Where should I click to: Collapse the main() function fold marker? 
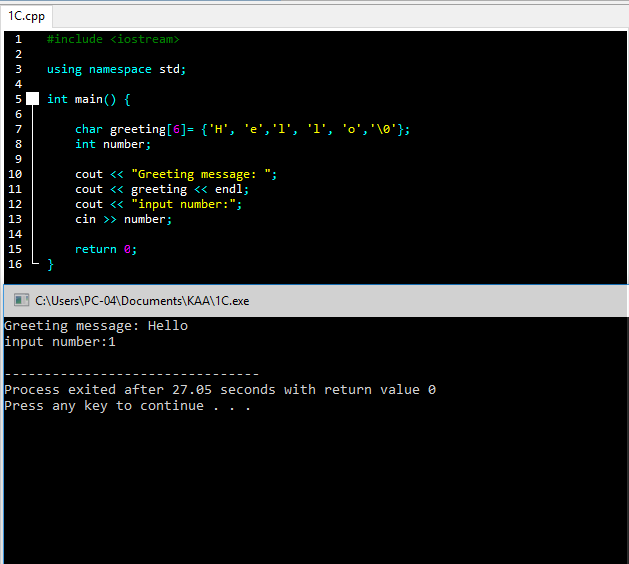click(x=32, y=99)
